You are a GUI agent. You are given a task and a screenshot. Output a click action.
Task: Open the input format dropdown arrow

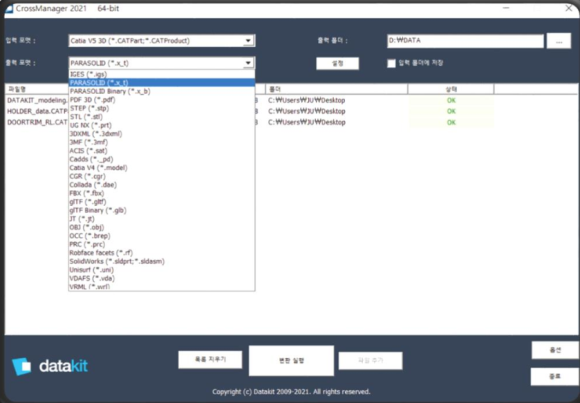248,41
